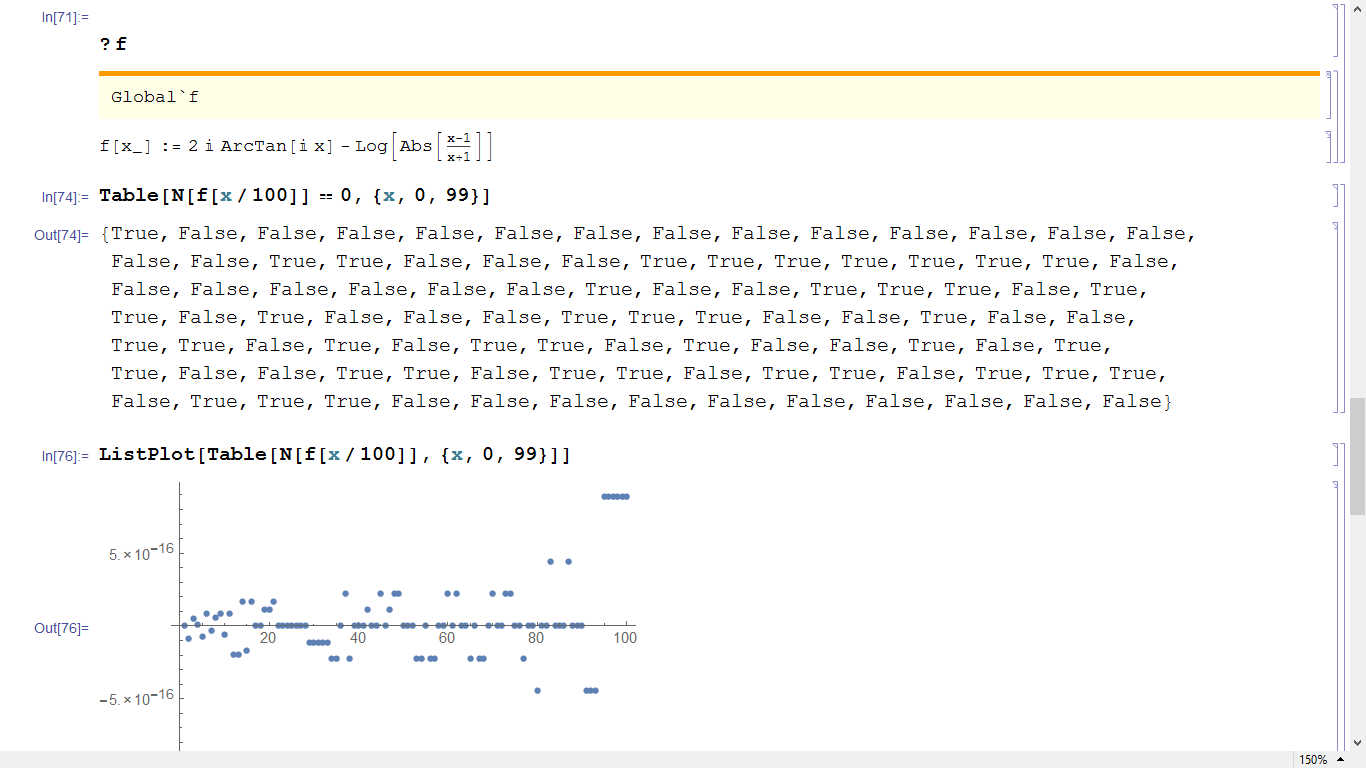
Task: Click the In[76]:= cell label
Action: click(65, 457)
